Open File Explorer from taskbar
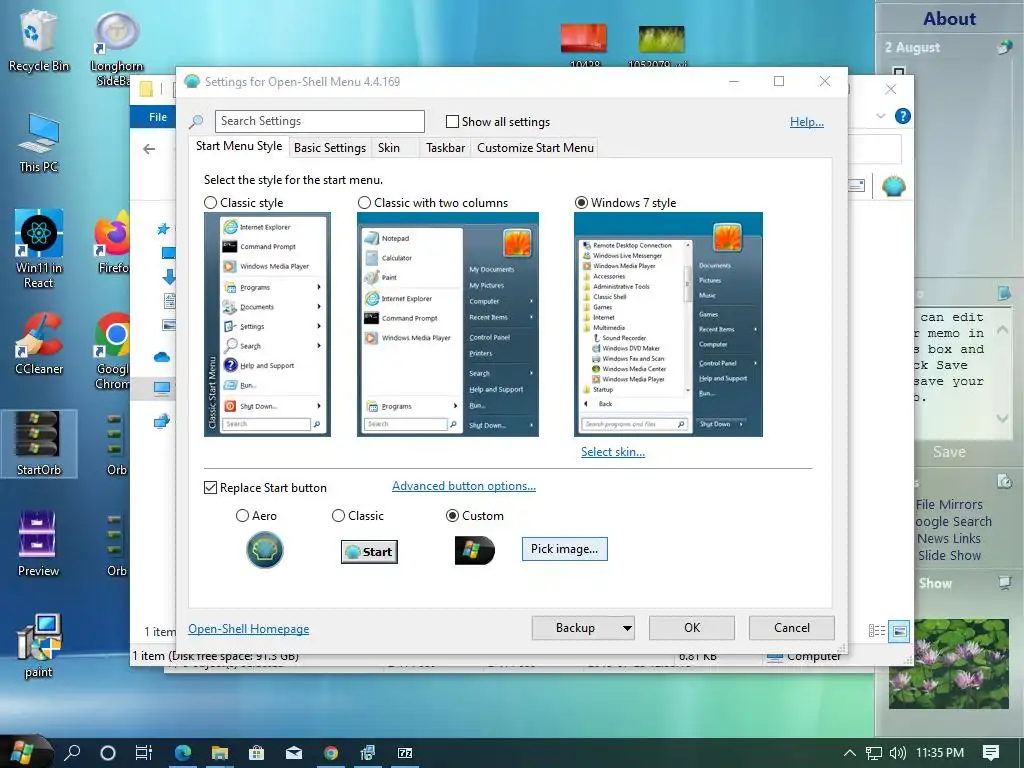This screenshot has width=1024, height=768. 220,753
